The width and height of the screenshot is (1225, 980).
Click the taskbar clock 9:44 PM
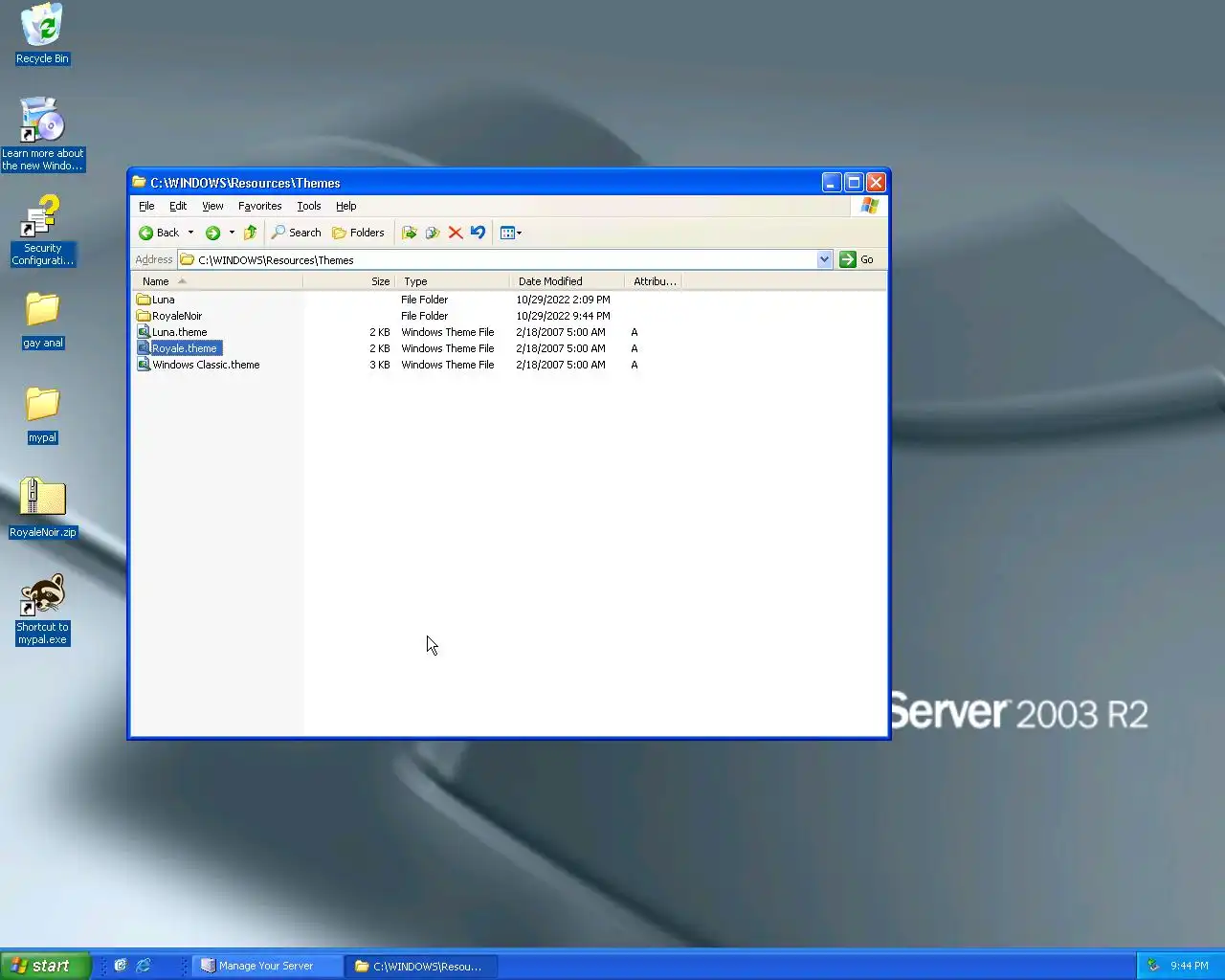pyautogui.click(x=1190, y=966)
